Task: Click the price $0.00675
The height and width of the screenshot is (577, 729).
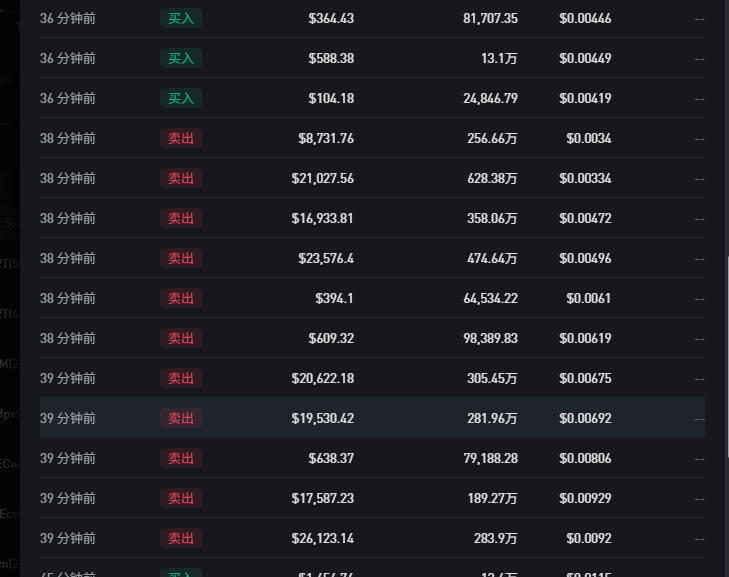Action: click(x=585, y=378)
